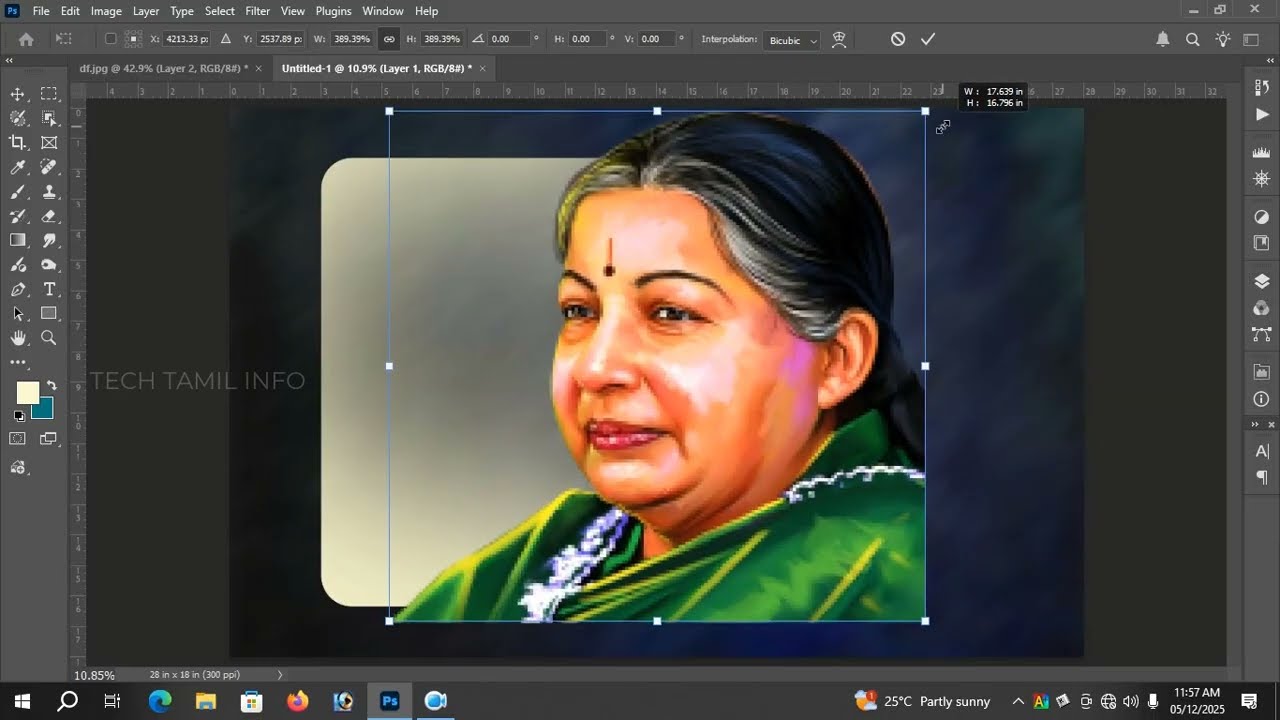
Task: Select the Crop tool
Action: [18, 143]
